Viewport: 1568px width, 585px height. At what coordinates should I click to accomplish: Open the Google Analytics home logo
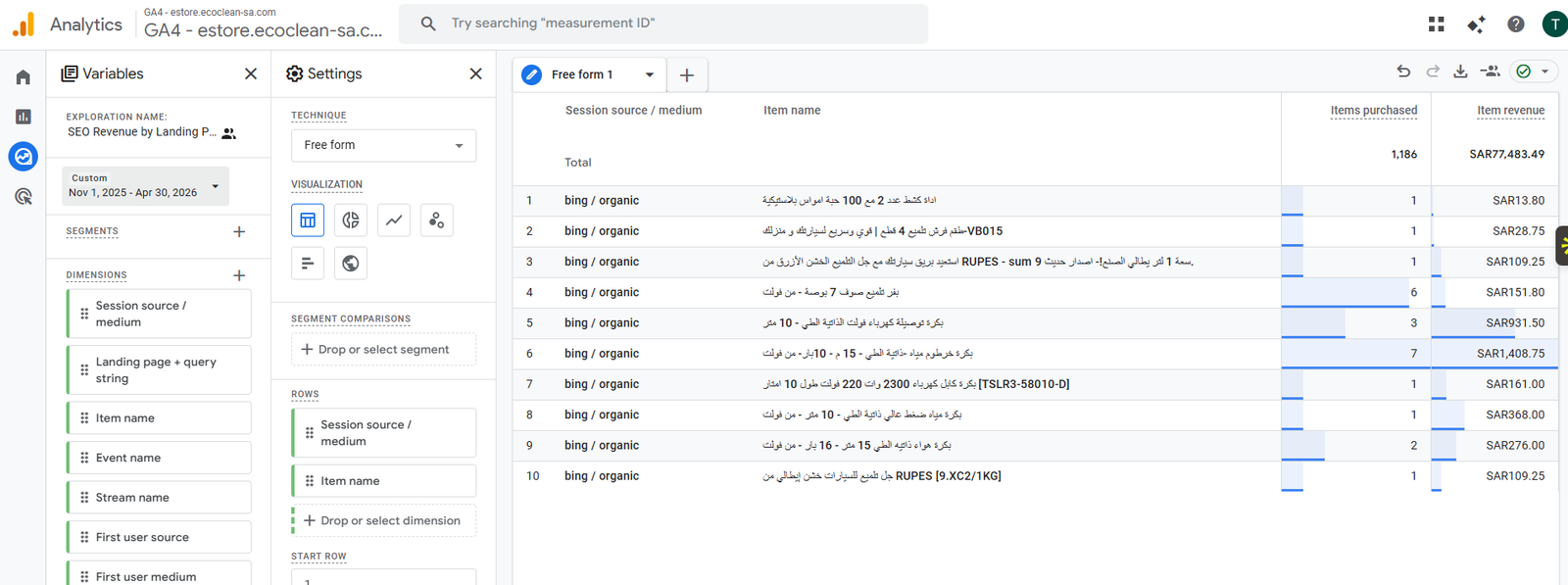tap(24, 24)
